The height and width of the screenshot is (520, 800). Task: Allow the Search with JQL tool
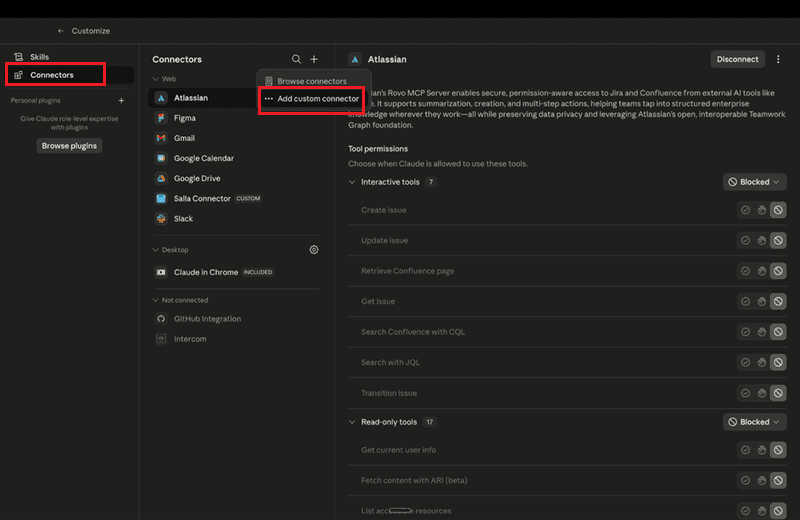tap(745, 362)
